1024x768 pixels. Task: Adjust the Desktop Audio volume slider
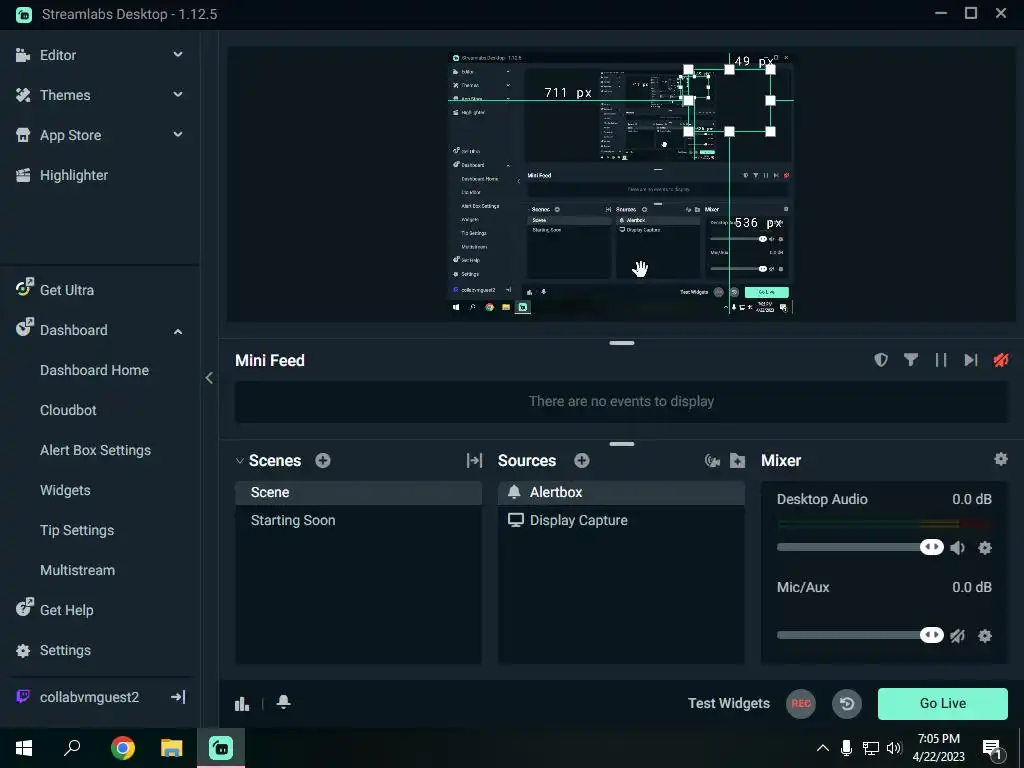pyautogui.click(x=860, y=547)
